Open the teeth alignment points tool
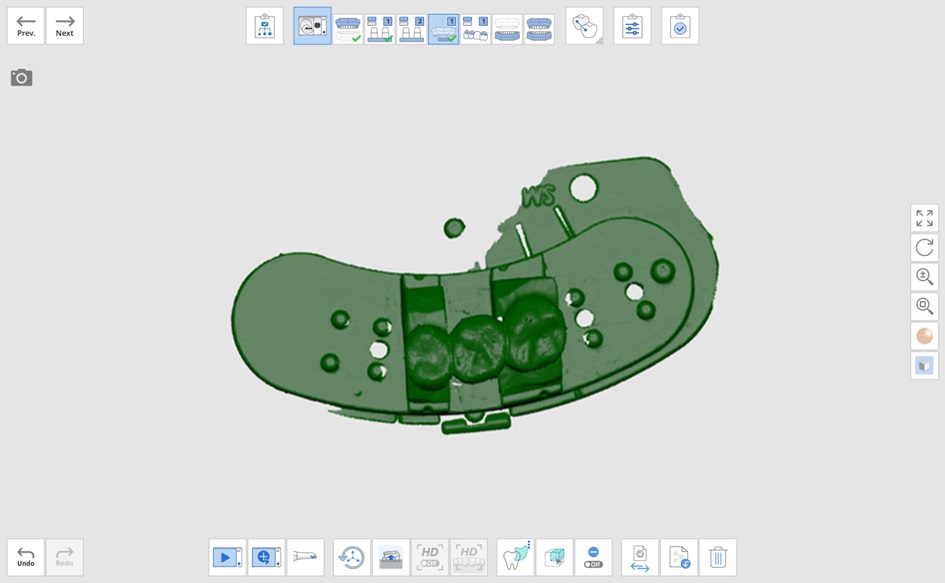Screen dimensions: 945x583 click(x=585, y=26)
